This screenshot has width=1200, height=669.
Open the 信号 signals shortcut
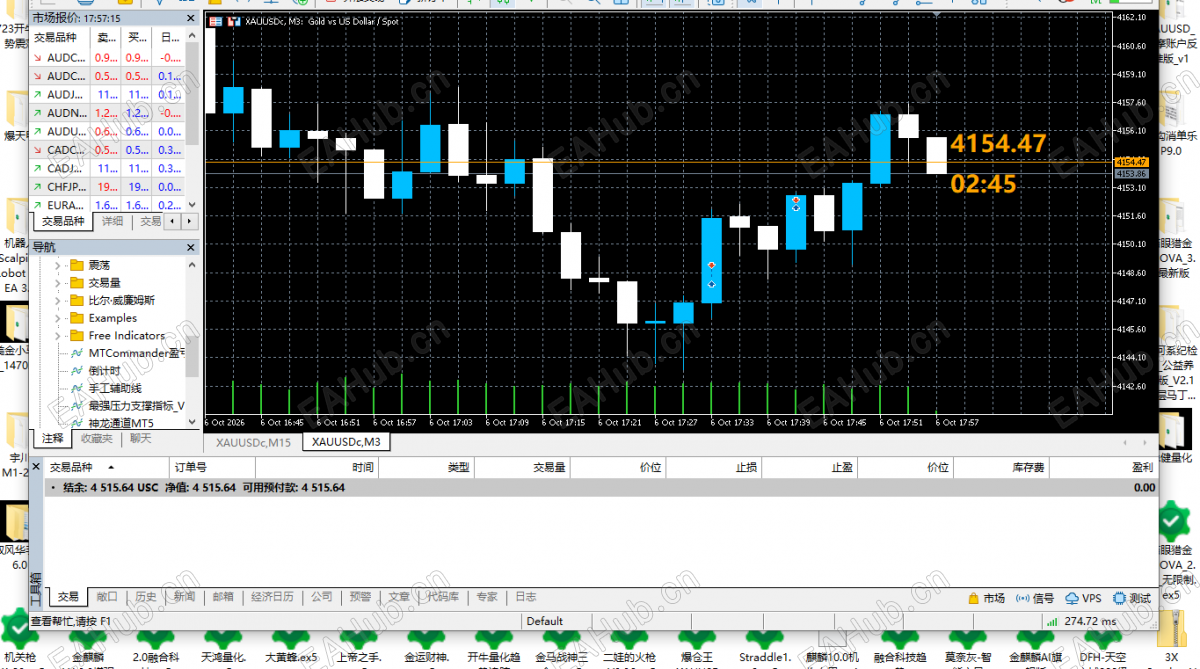point(1035,597)
